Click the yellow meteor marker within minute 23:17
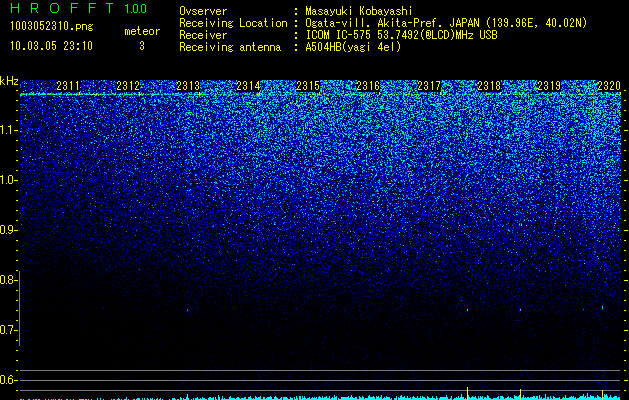 (467, 393)
